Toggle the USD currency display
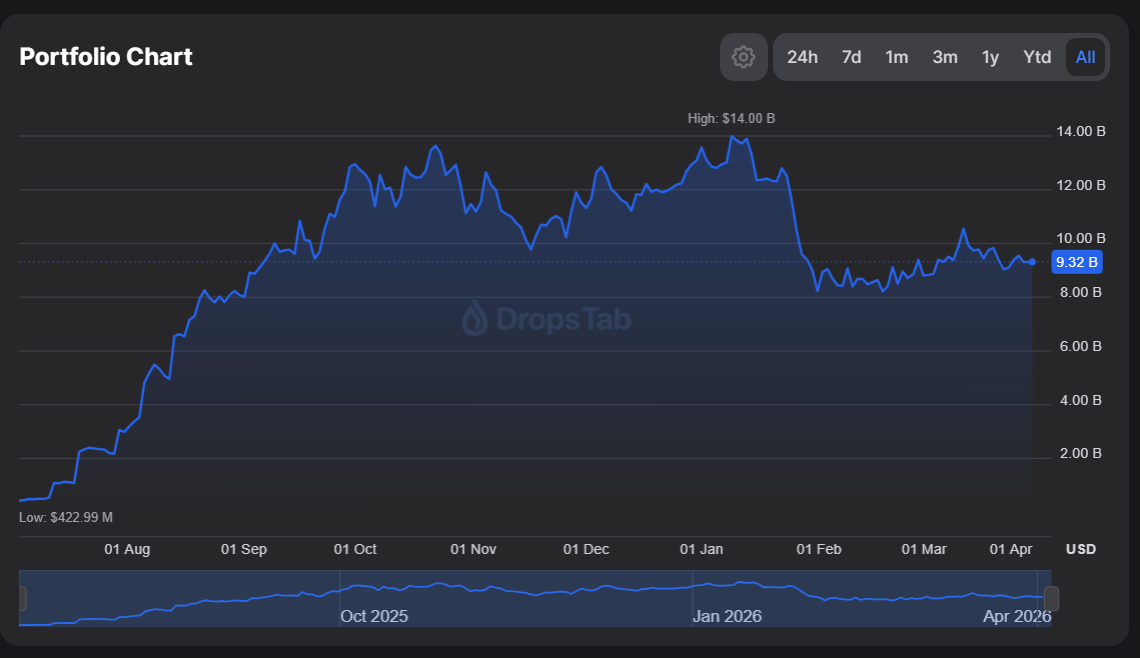The image size is (1140, 658). click(1079, 549)
